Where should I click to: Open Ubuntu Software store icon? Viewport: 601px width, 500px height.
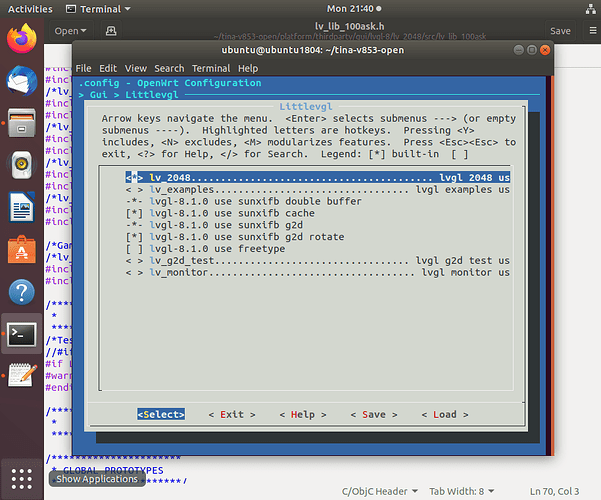[21, 250]
